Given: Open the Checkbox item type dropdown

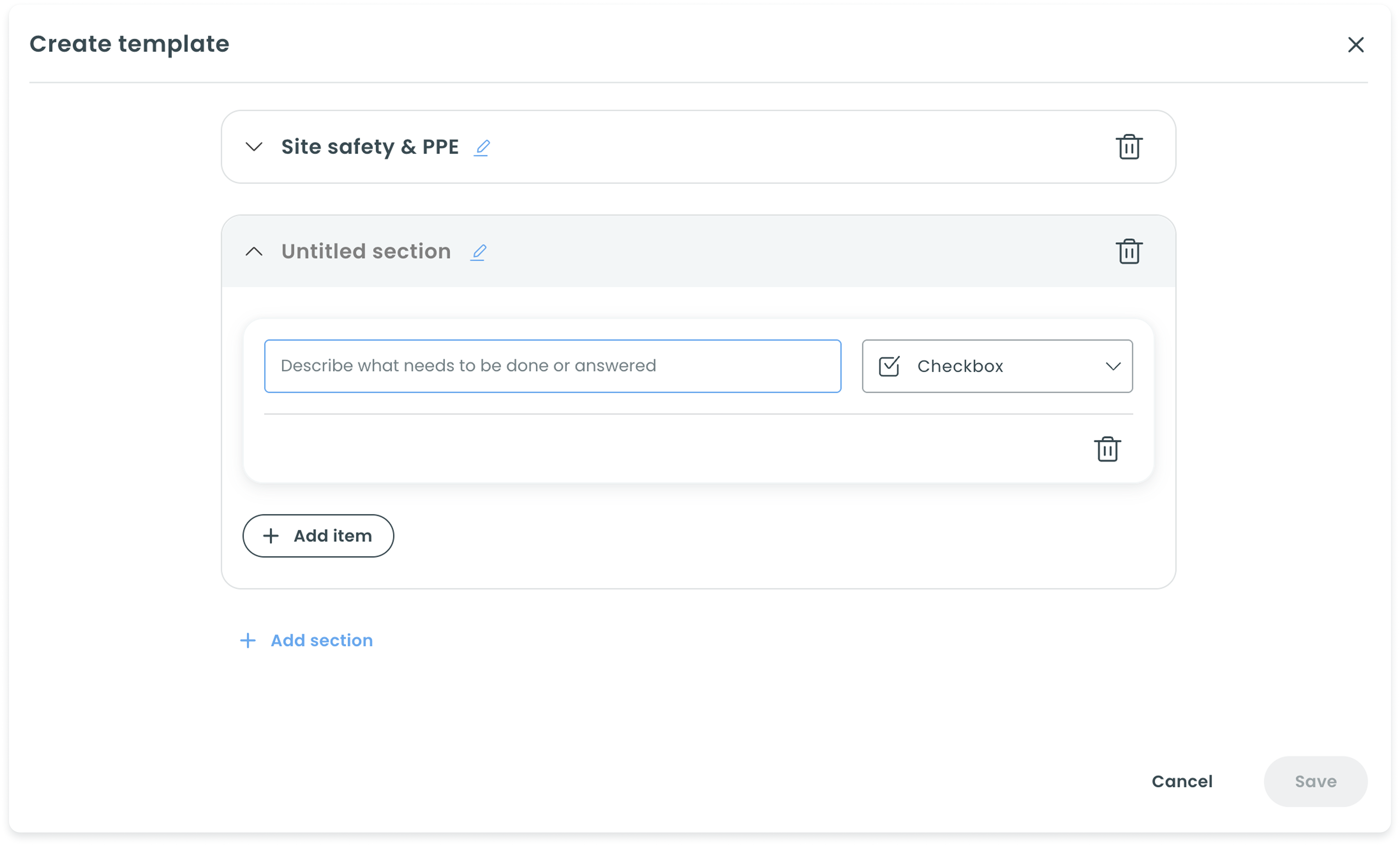Looking at the screenshot, I should (x=997, y=366).
